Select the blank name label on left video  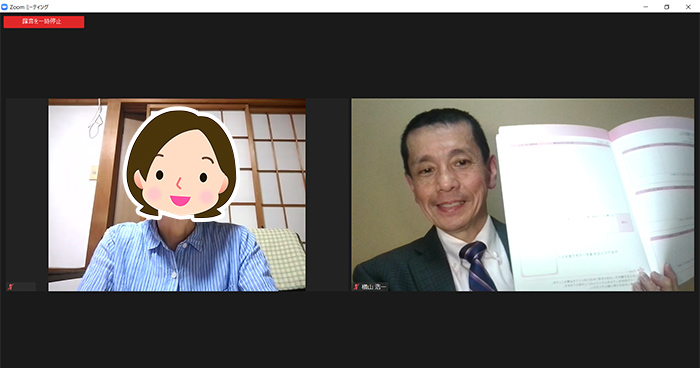coord(25,287)
